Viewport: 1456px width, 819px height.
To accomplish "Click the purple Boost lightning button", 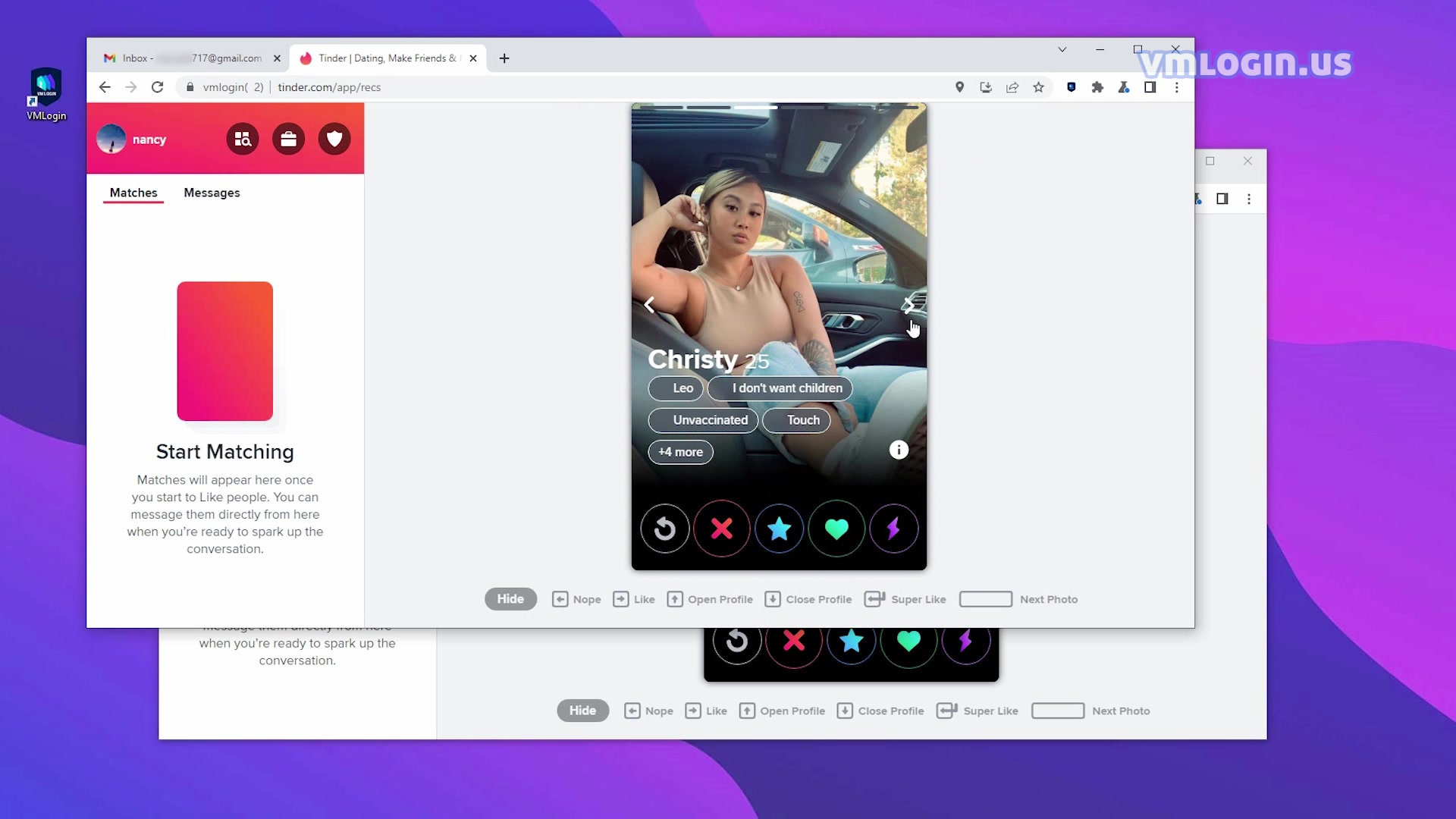I will point(893,529).
